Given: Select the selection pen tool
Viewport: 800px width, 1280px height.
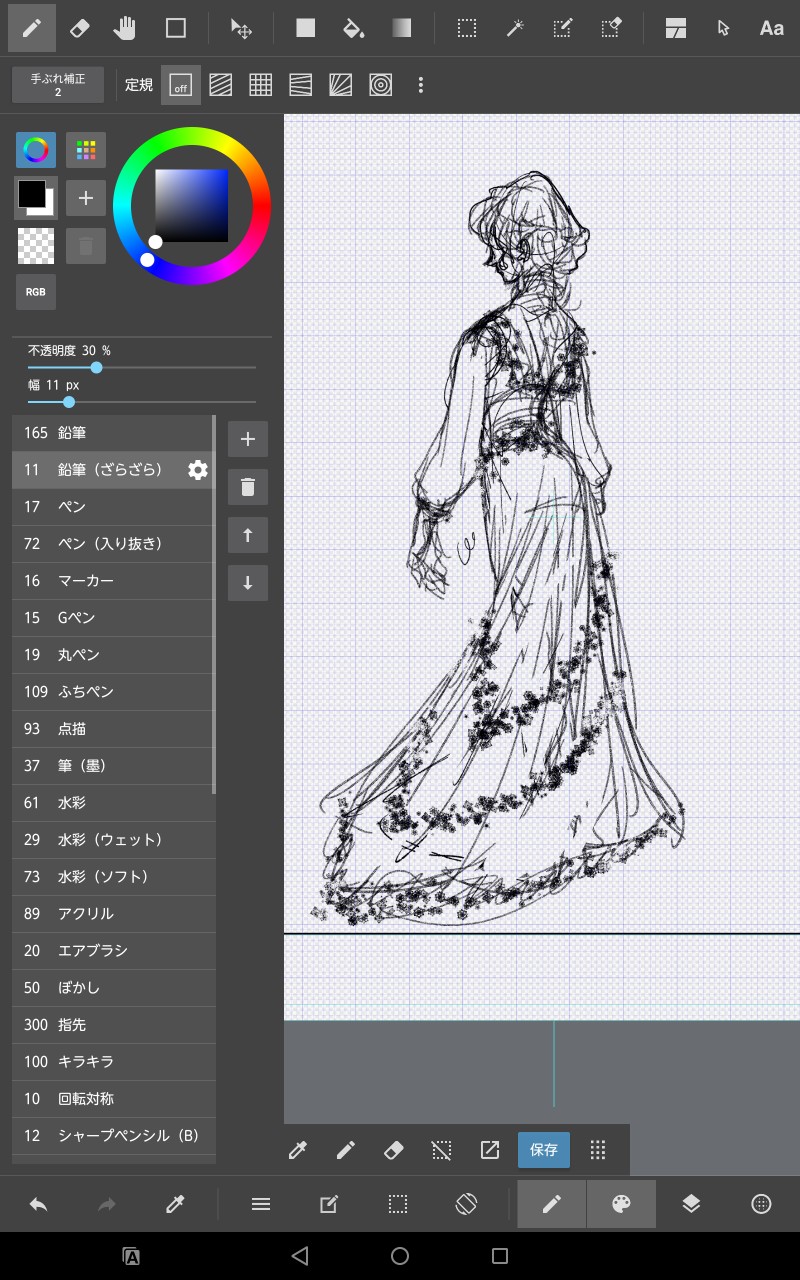Looking at the screenshot, I should (x=563, y=28).
